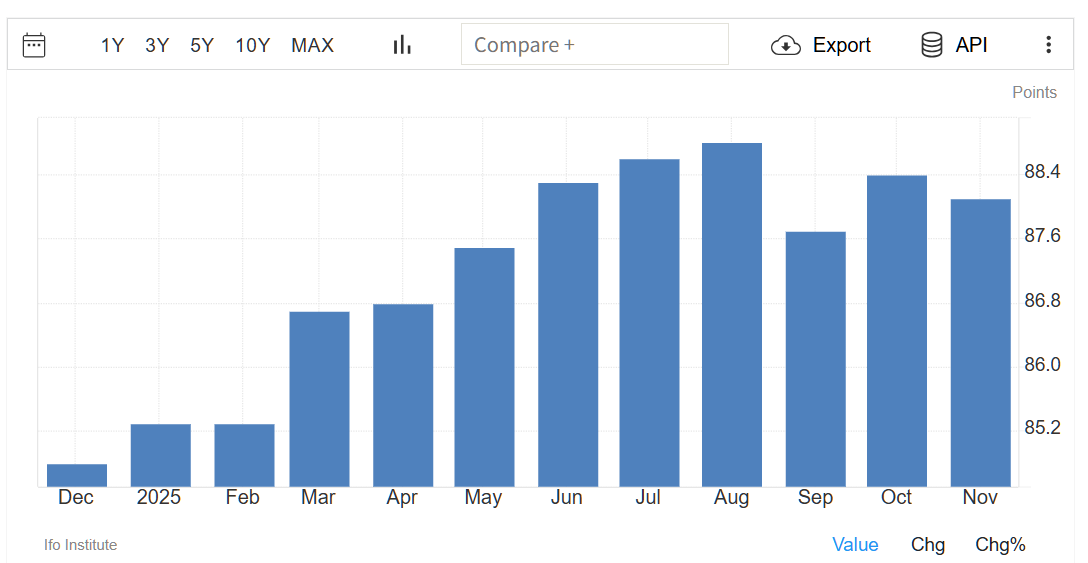Display MAX time range

pyautogui.click(x=312, y=45)
